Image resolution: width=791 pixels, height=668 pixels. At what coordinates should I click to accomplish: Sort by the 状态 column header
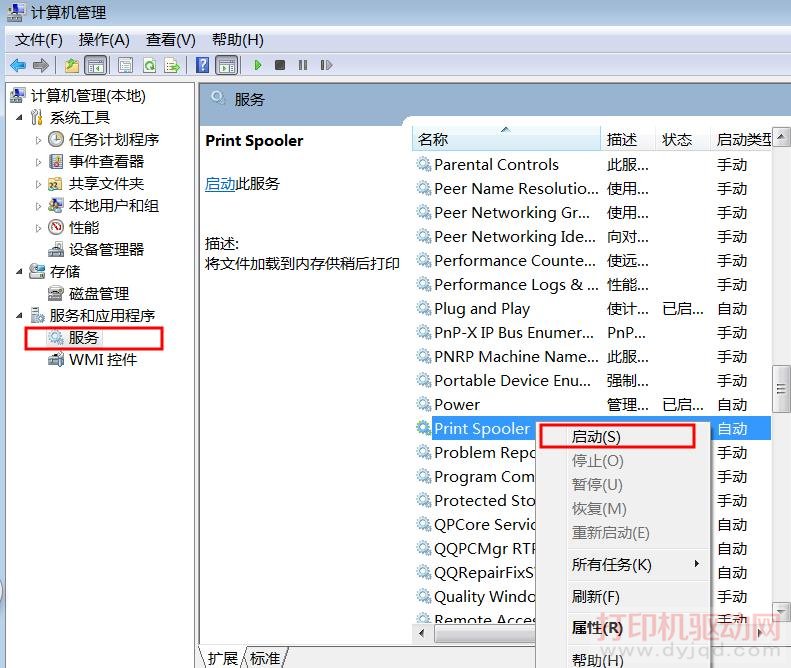(683, 139)
